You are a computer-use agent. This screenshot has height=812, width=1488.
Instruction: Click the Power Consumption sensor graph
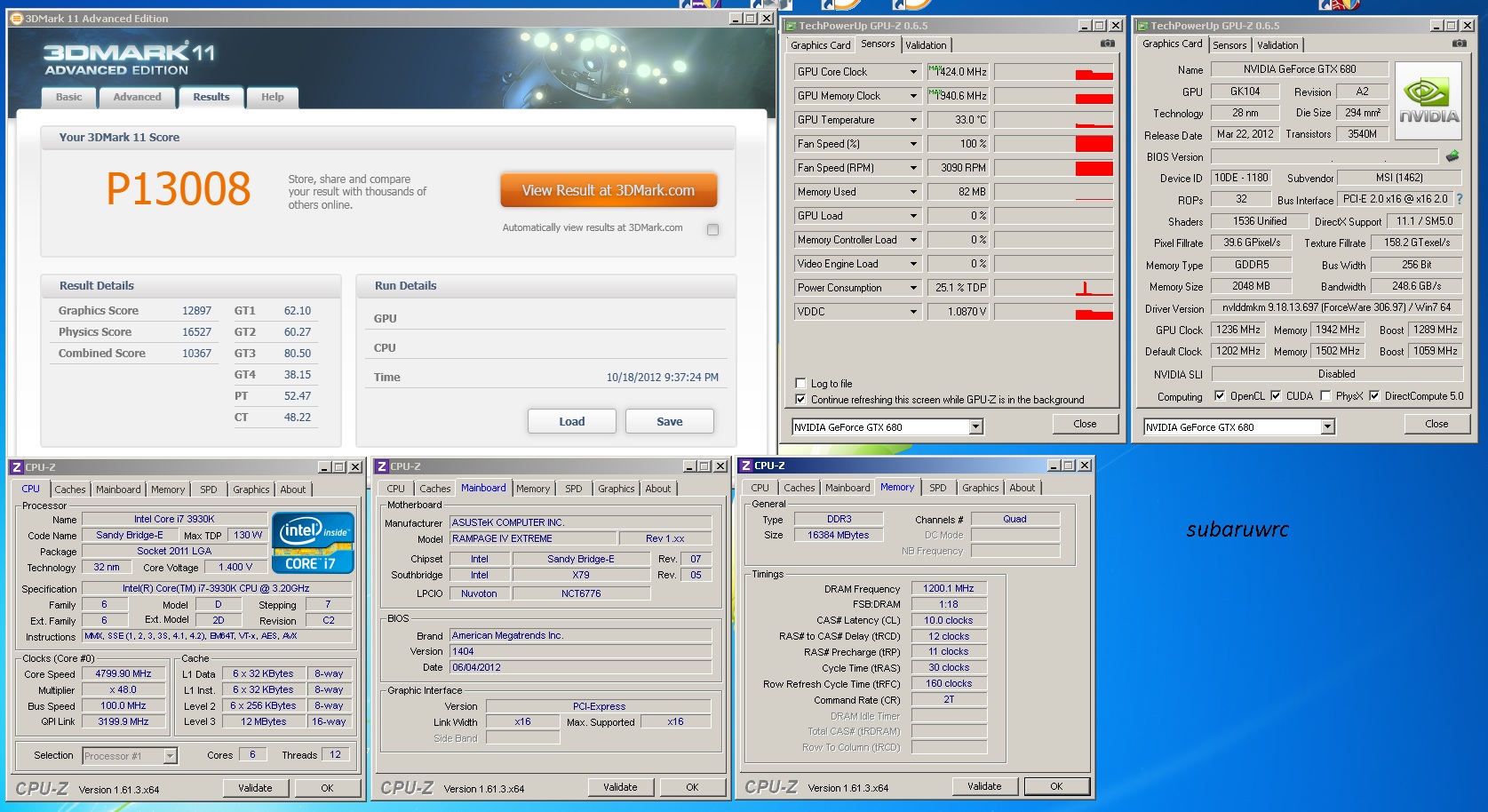click(x=1054, y=288)
